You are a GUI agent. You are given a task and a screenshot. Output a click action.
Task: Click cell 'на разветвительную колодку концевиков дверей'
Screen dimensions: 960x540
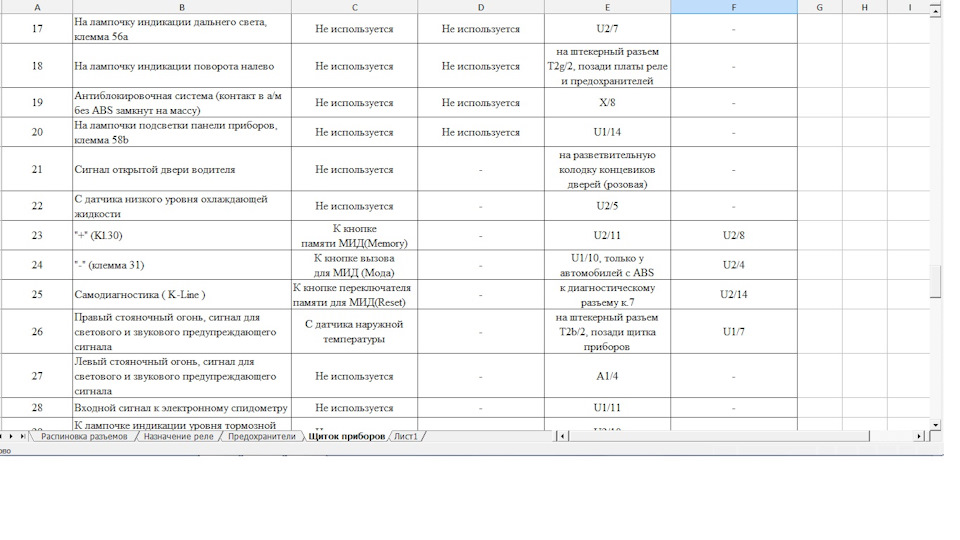(607, 170)
